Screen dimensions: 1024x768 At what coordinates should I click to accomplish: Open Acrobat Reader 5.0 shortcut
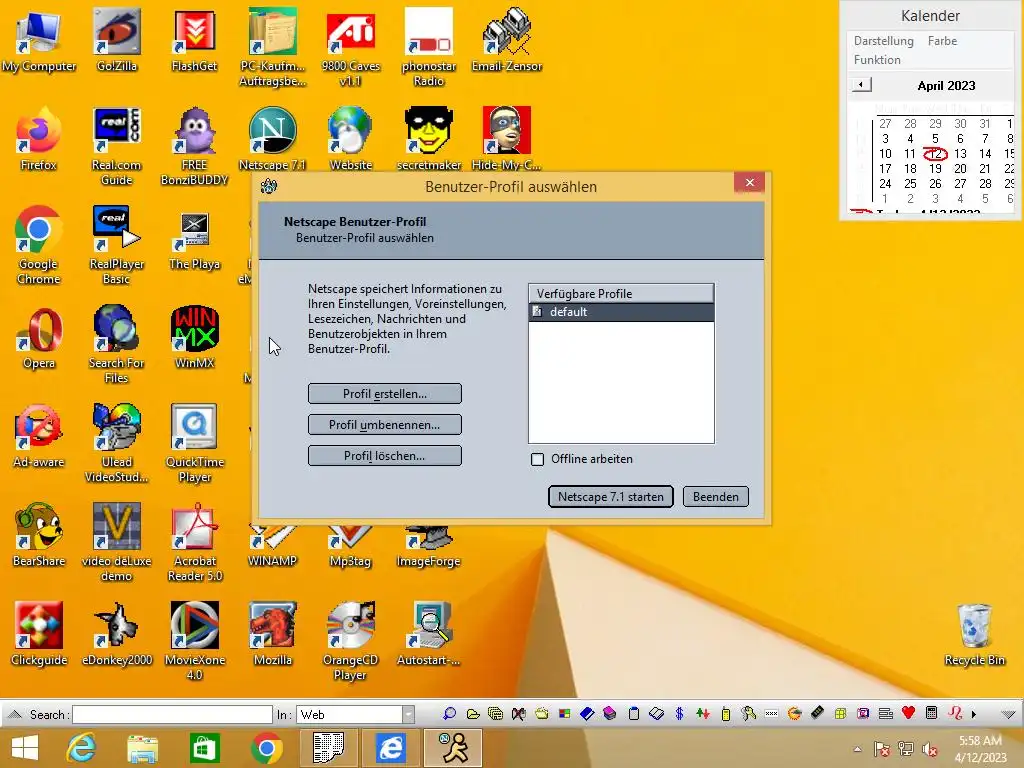[194, 542]
